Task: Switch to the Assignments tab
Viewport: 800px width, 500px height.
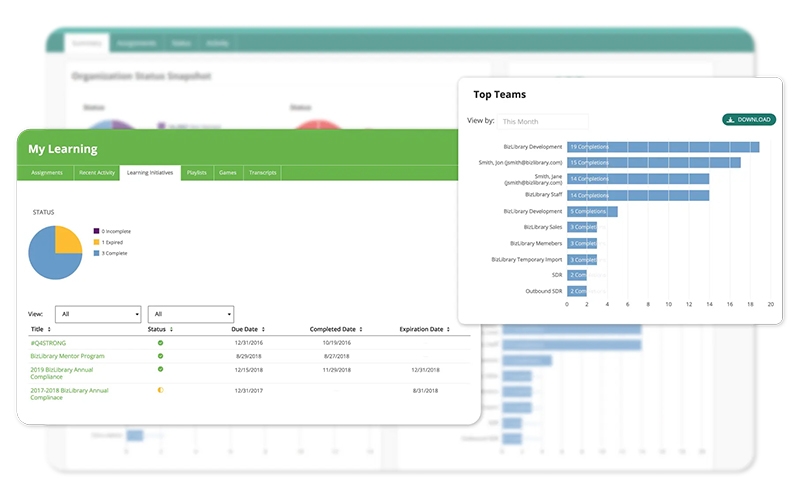Action: 46,173
